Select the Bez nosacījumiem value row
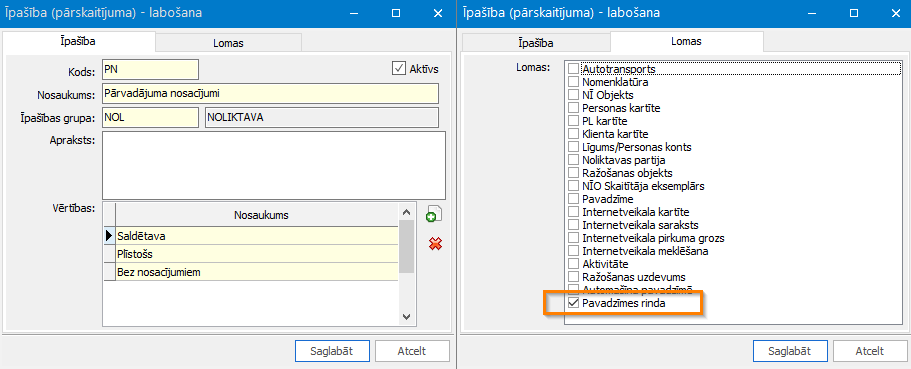The height and width of the screenshot is (369, 911). coord(257,272)
